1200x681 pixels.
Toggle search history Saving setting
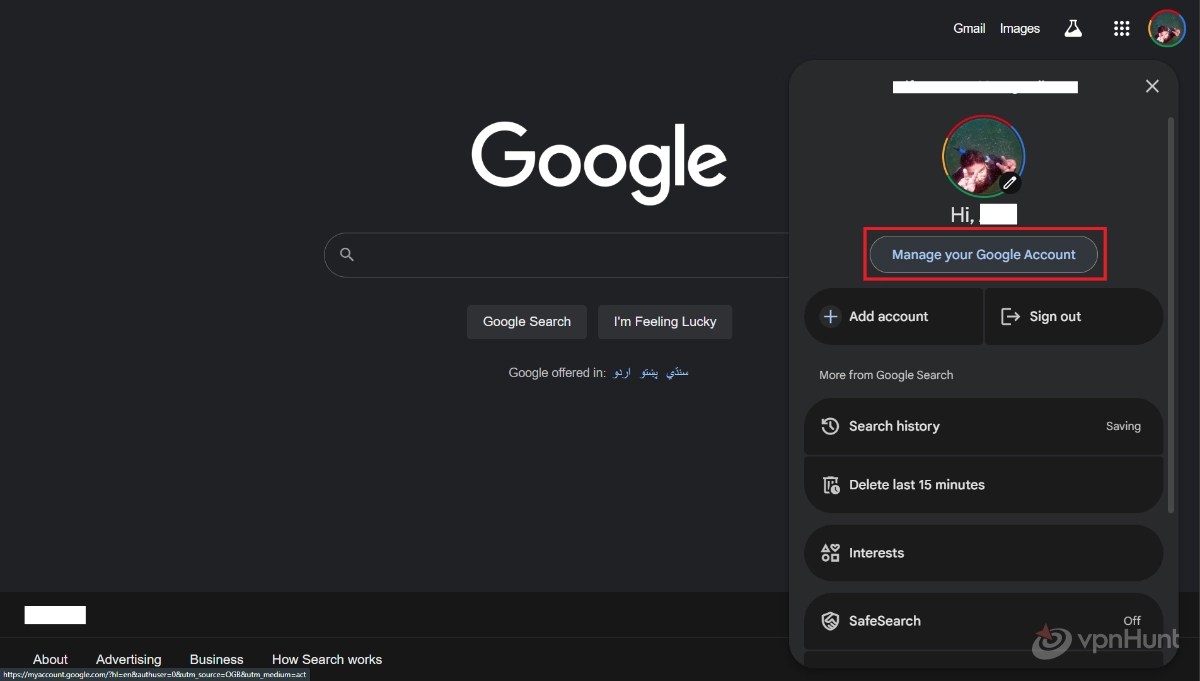pyautogui.click(x=1123, y=426)
